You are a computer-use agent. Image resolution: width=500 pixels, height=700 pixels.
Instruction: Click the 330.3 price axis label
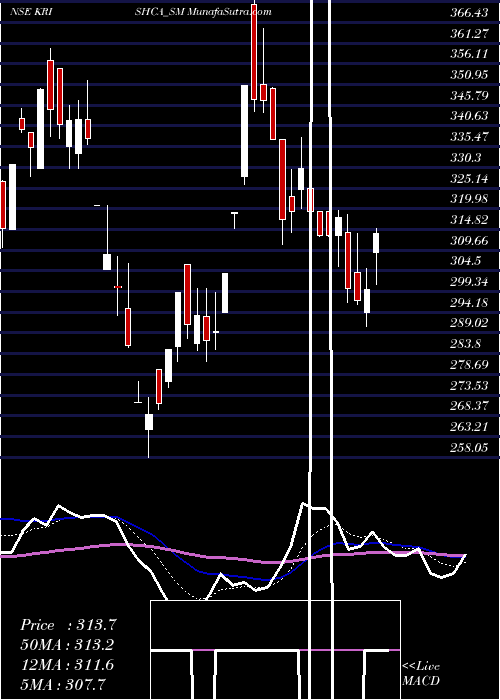pos(466,158)
